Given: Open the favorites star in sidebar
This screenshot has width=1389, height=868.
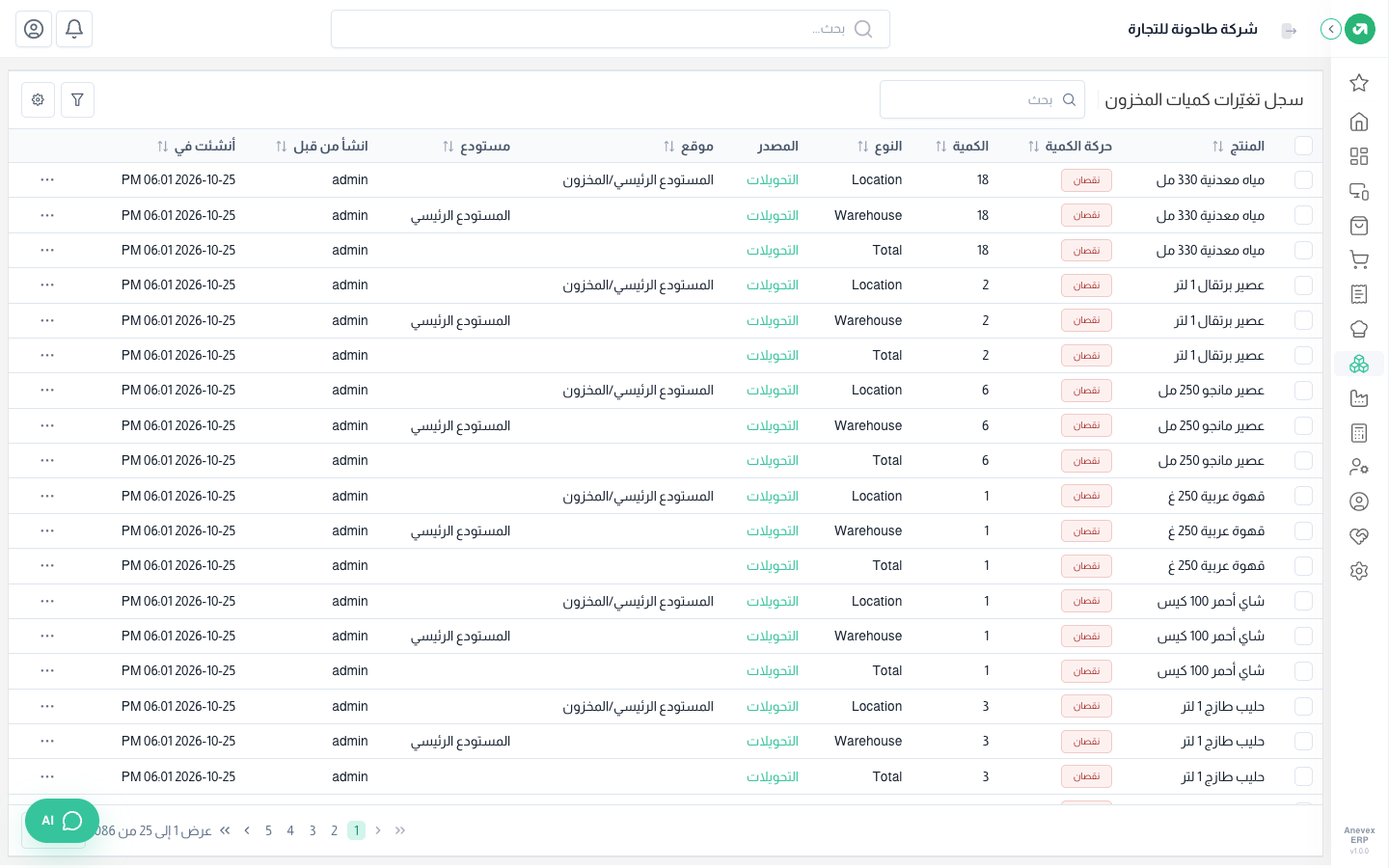Looking at the screenshot, I should coord(1359,83).
